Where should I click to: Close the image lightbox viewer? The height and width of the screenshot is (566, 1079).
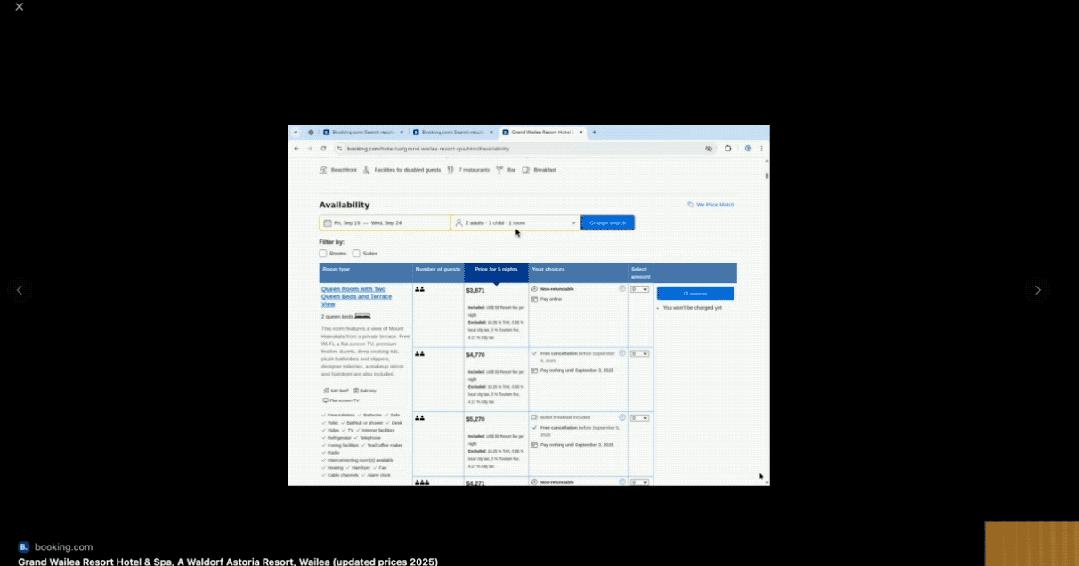pos(19,7)
